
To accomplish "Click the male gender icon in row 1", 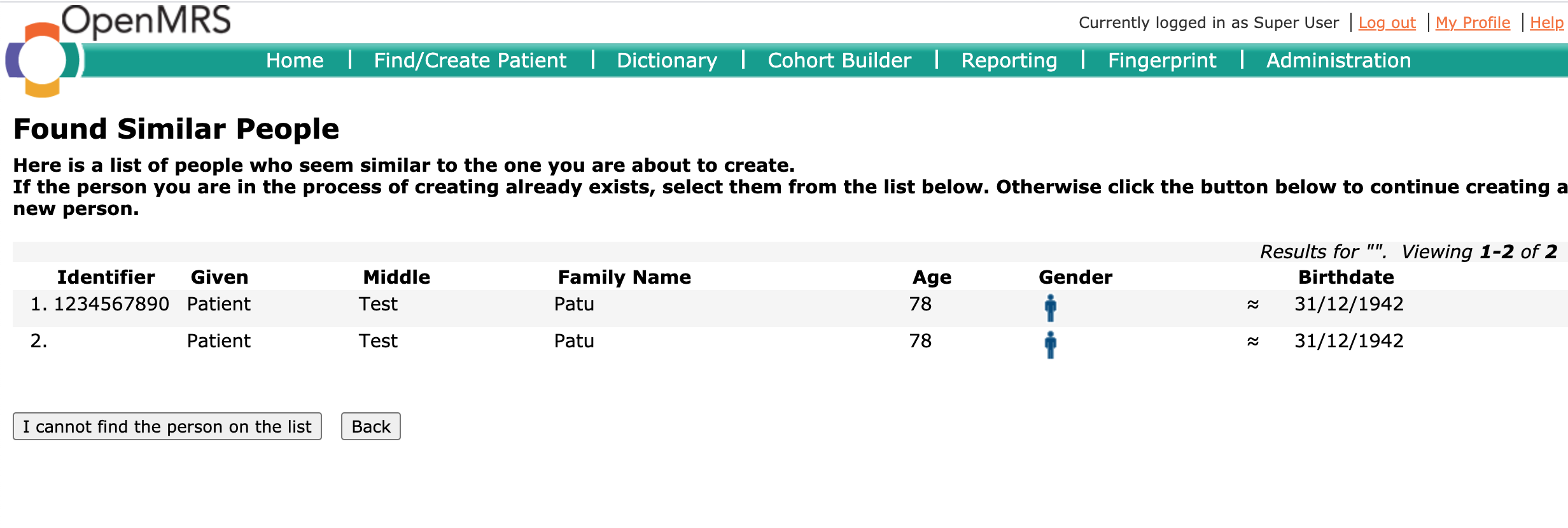I will pos(1050,308).
